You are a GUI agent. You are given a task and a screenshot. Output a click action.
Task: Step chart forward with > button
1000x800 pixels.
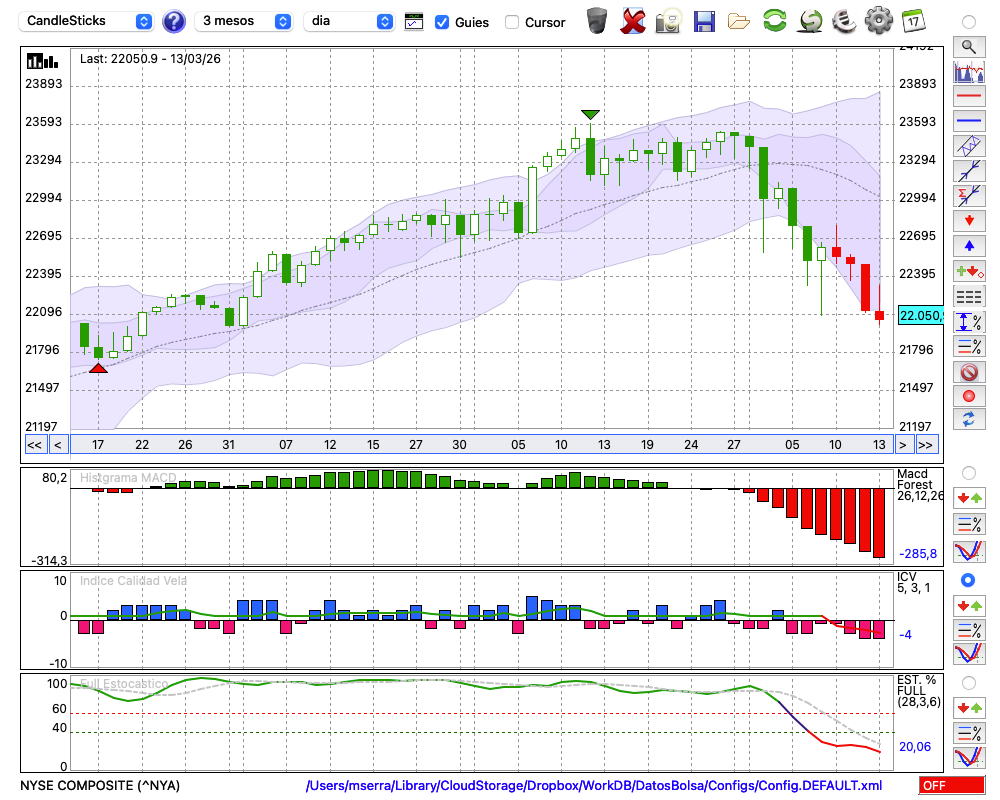point(902,445)
